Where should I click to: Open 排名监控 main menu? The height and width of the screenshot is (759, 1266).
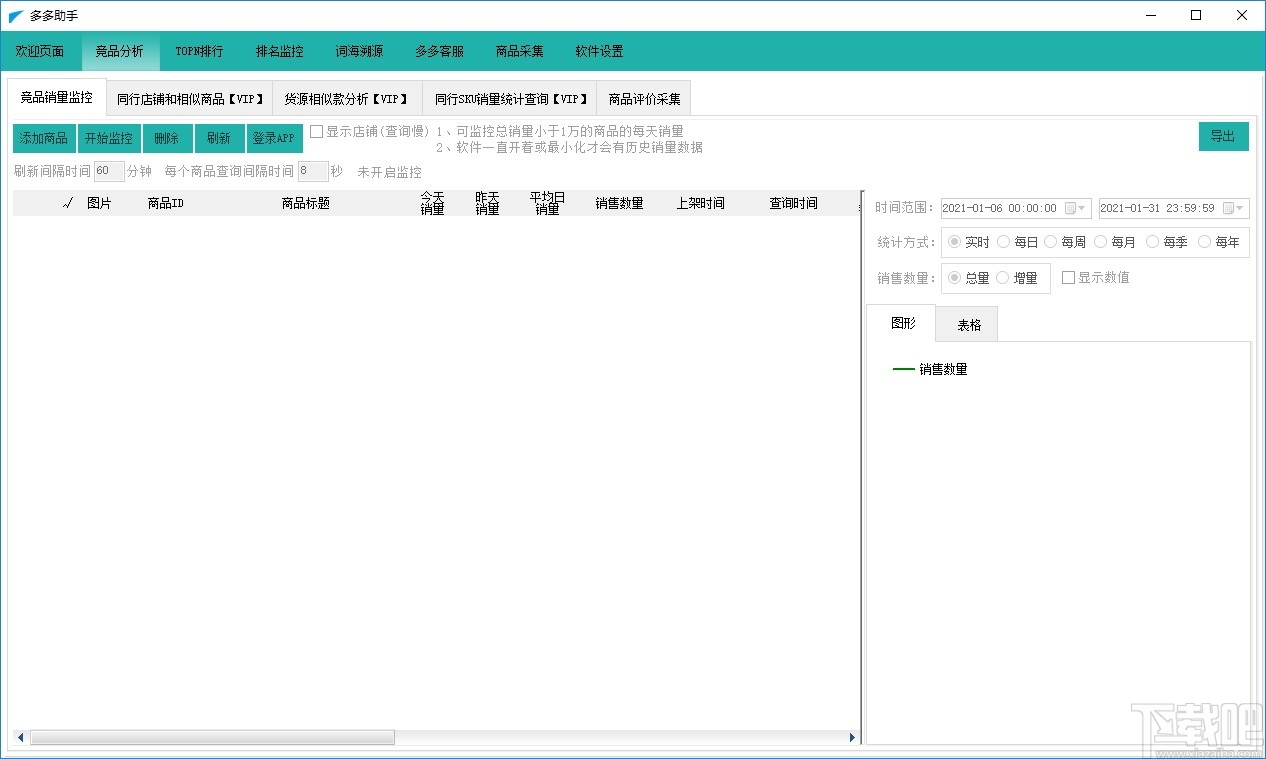[280, 51]
